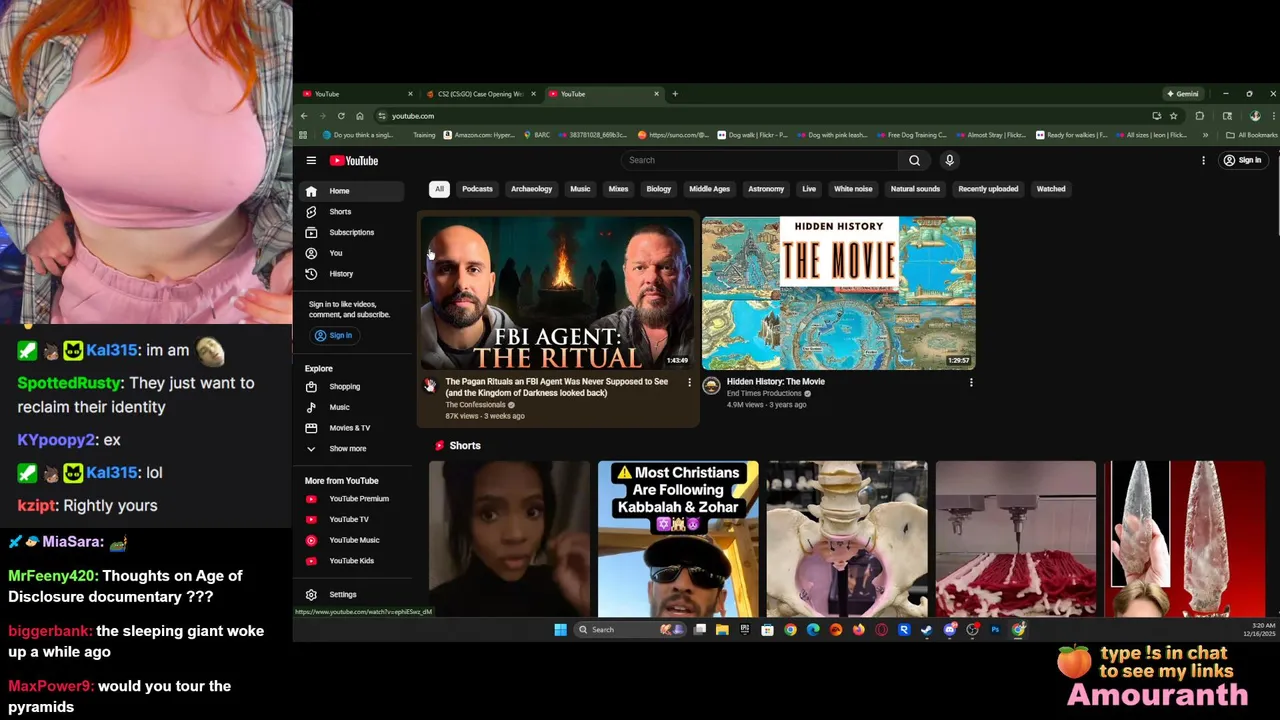
Task: Select the Recently uploaded filter chip
Action: (x=988, y=189)
